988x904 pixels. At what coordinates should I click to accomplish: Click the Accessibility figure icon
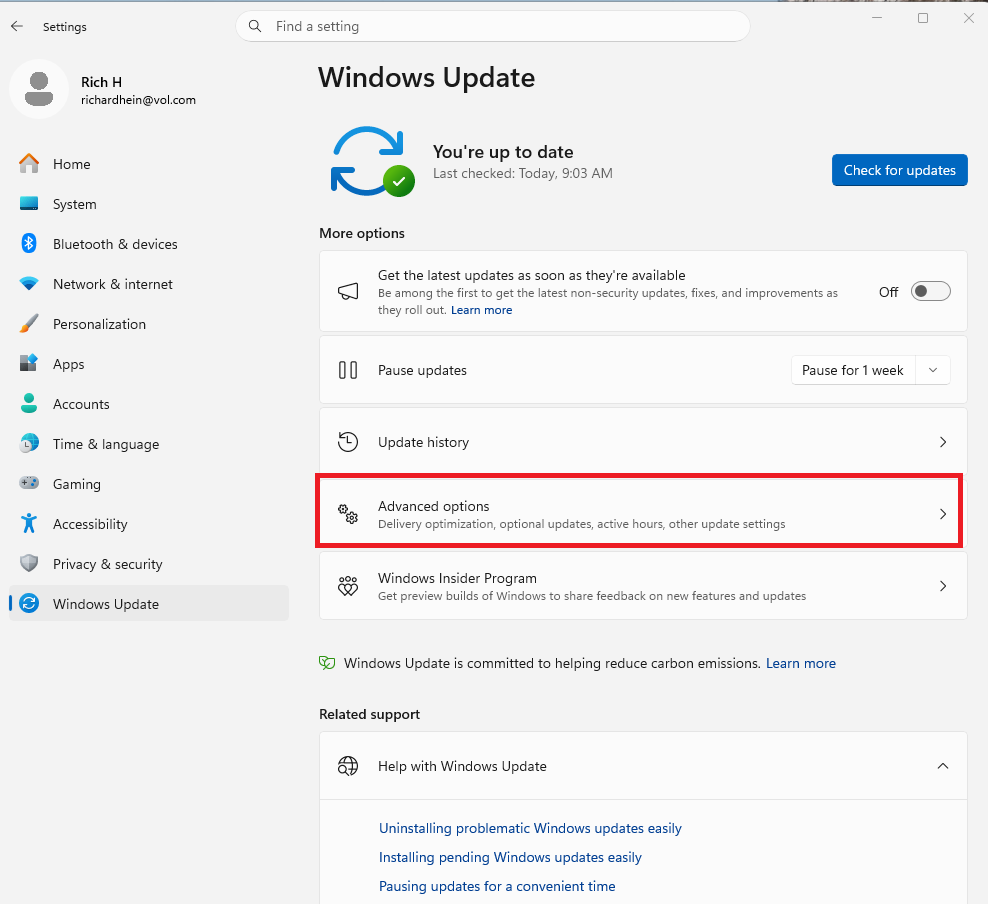(29, 524)
